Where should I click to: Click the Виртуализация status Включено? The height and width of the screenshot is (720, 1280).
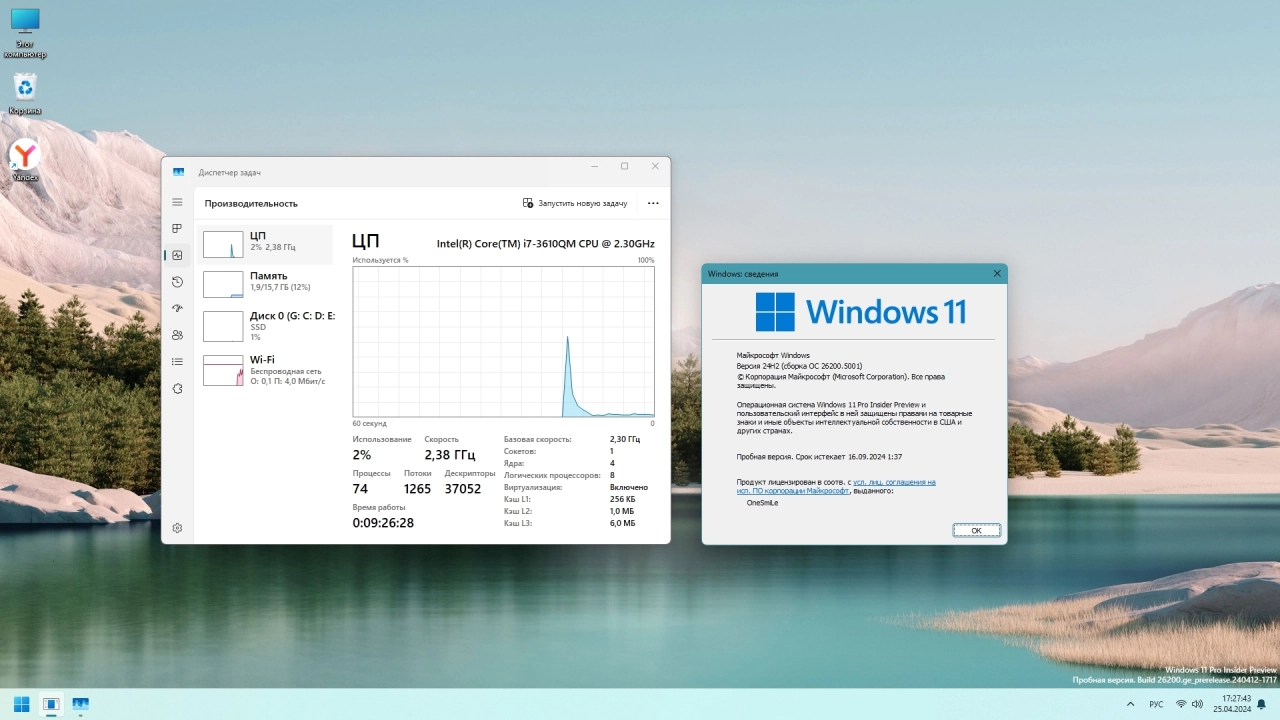[x=629, y=487]
